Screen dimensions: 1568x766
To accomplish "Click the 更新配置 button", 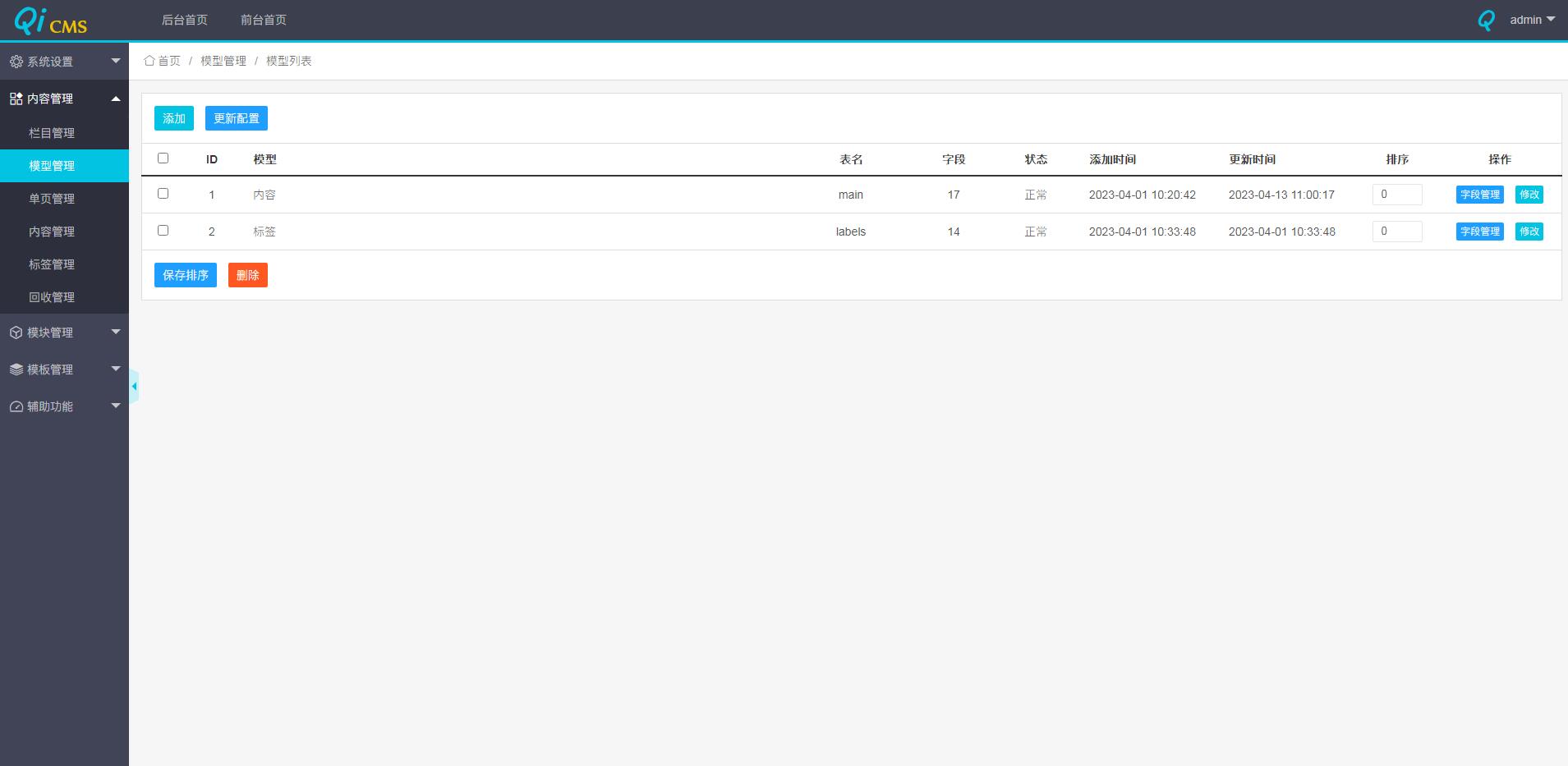I will point(237,118).
